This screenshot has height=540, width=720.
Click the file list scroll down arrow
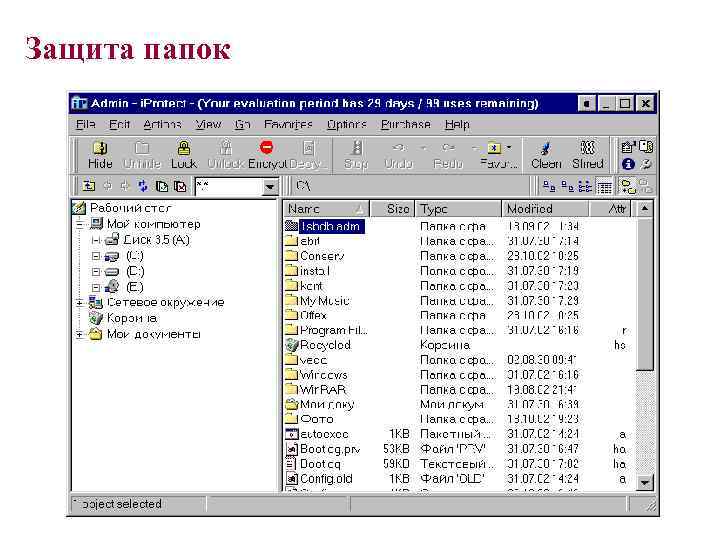(x=645, y=482)
